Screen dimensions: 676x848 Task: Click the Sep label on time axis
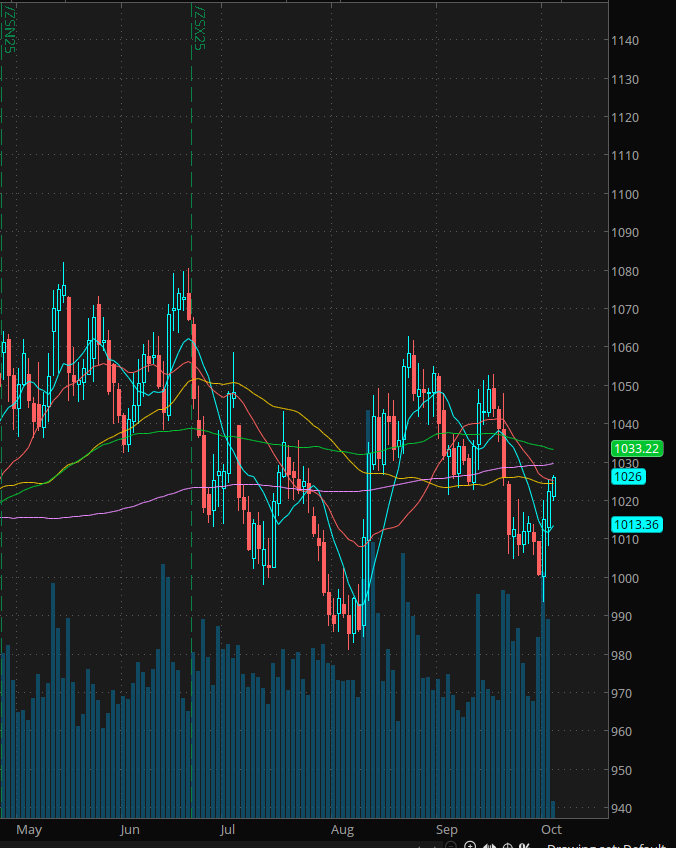coord(447,830)
